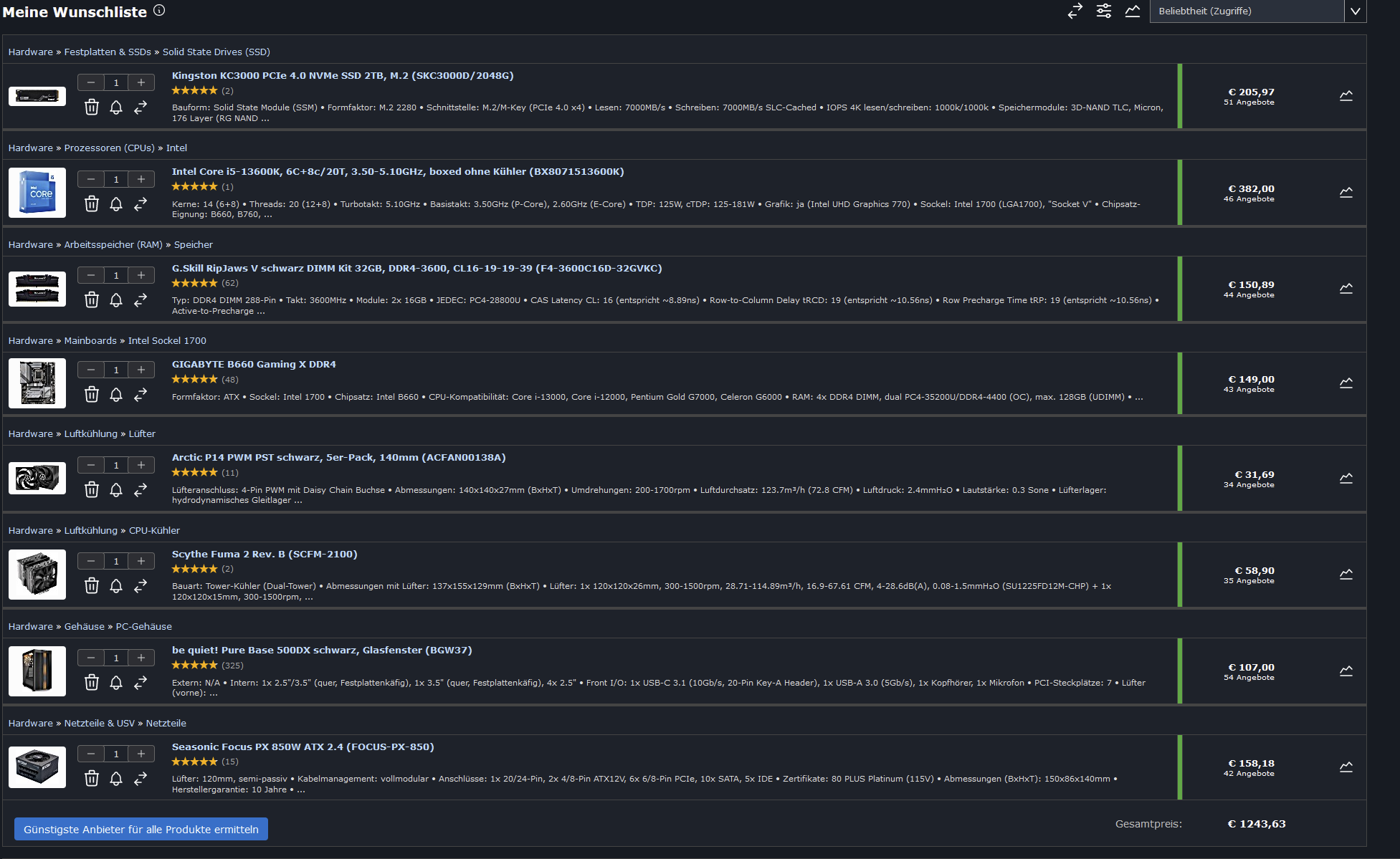1400x859 pixels.
Task: Click the bell icon for Scythe Fuma 2
Action: (x=116, y=586)
